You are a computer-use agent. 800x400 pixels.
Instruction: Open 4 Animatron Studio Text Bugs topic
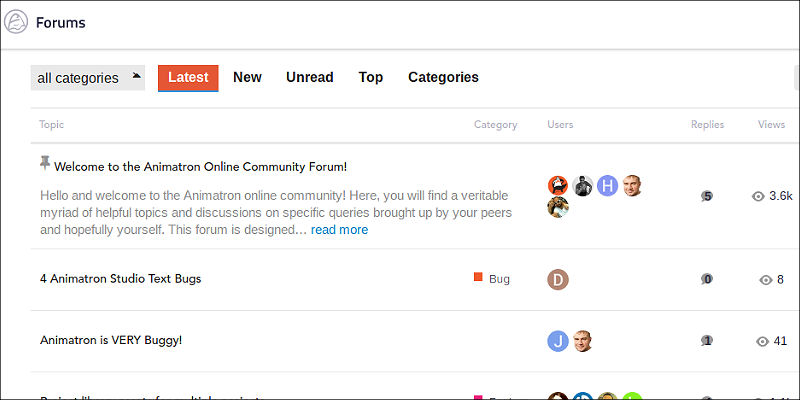point(120,279)
